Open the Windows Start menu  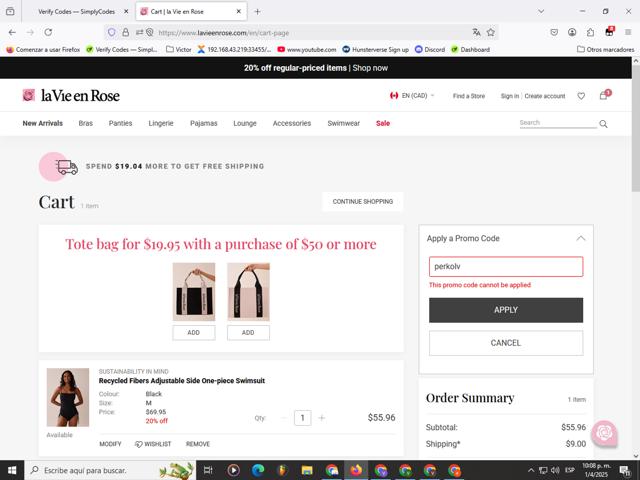click(x=12, y=470)
